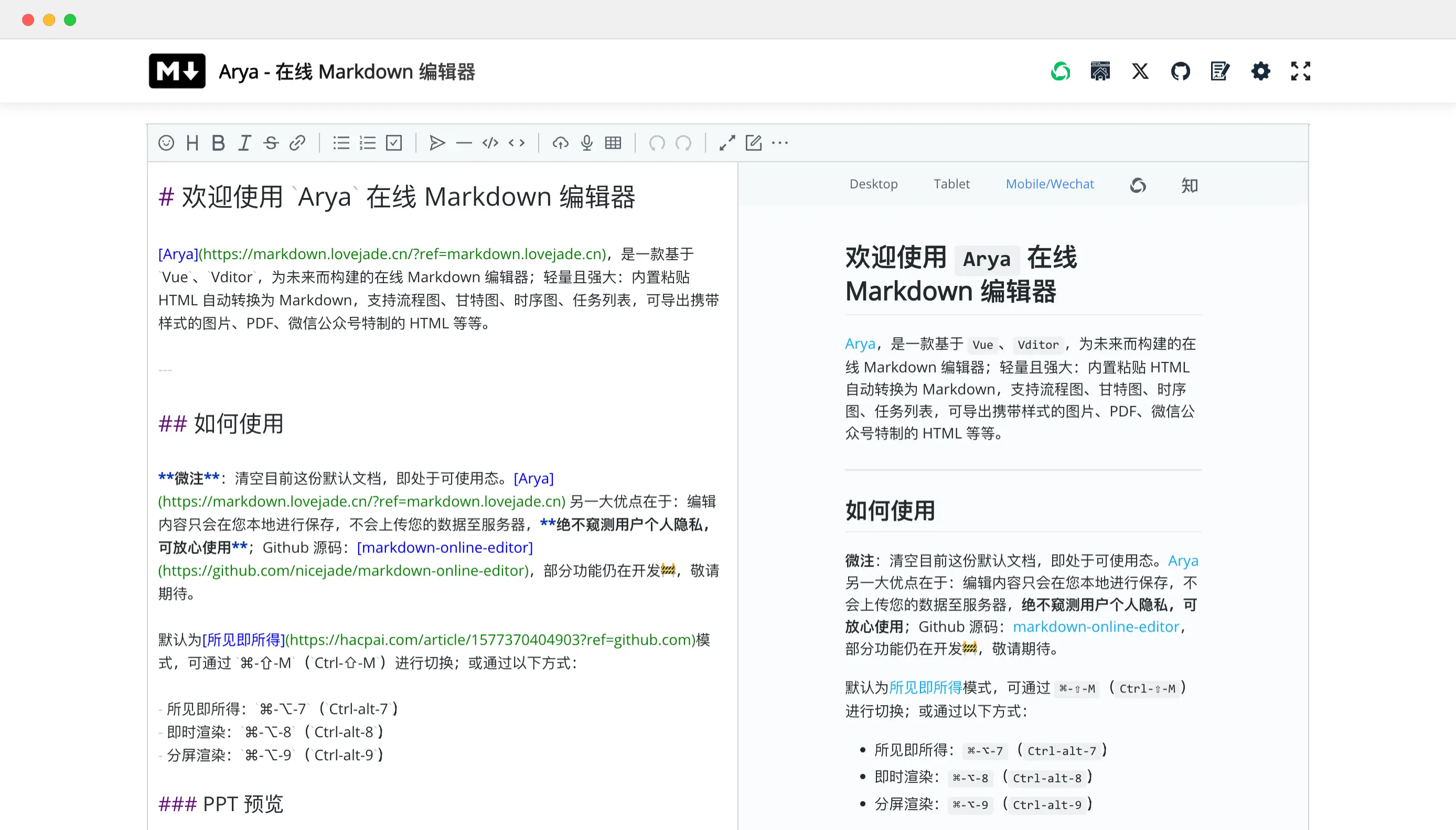Open the more options ellipsis menu
The image size is (1456, 830).
point(779,143)
